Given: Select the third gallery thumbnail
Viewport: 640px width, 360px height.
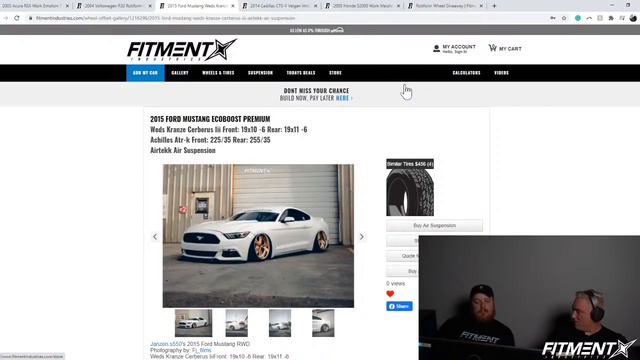Looking at the screenshot, I should coord(280,323).
